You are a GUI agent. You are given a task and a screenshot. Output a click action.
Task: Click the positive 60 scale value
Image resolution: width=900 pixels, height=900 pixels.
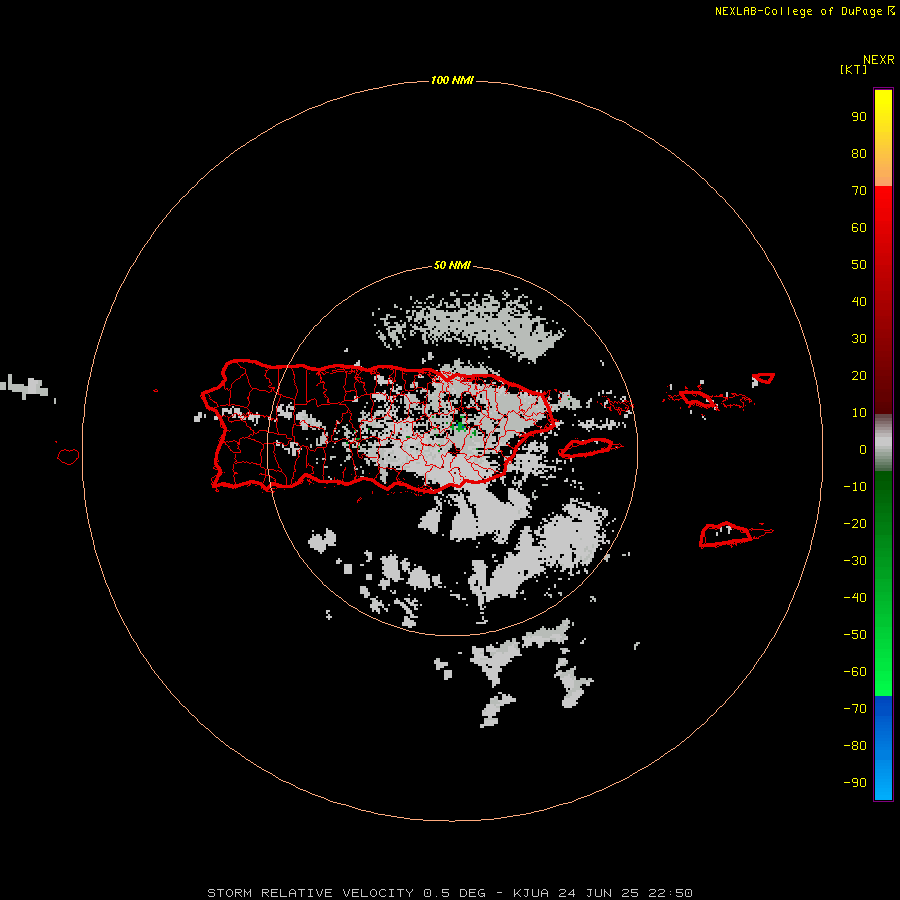(859, 228)
